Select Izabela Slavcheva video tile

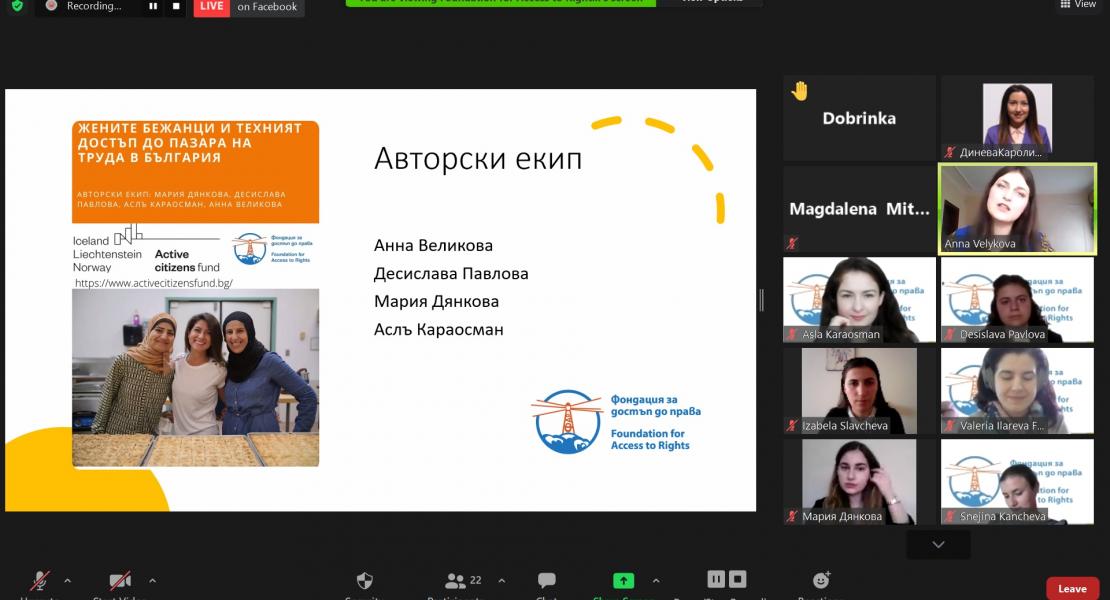pos(859,391)
